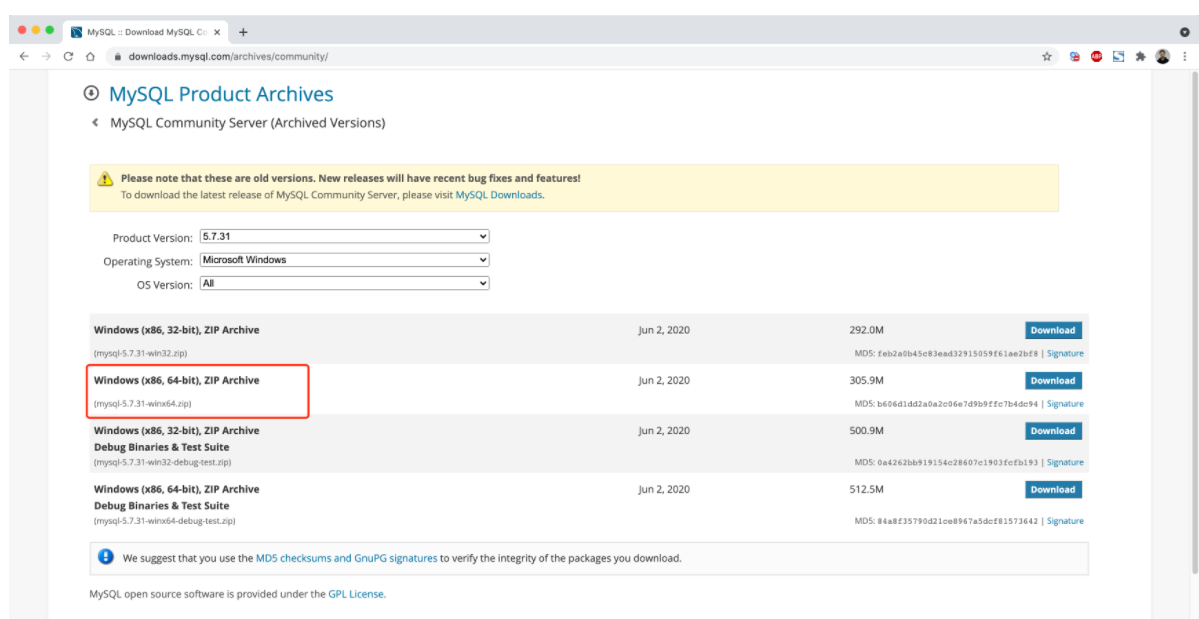Click the back chevron beside MySQL Community Server

point(95,123)
